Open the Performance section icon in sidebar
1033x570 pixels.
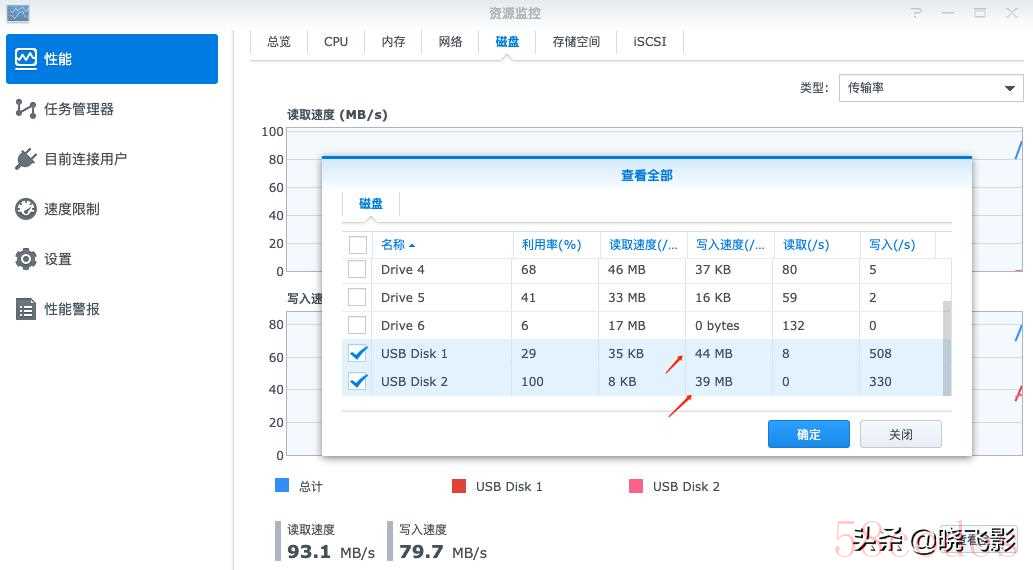[x=26, y=59]
